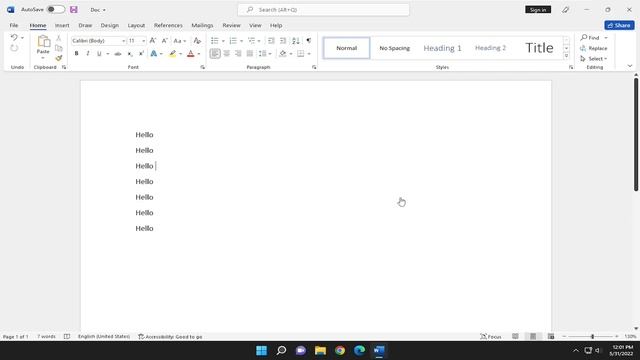The image size is (640, 360).
Task: Switch to the Insert tab
Action: pyautogui.click(x=62, y=25)
